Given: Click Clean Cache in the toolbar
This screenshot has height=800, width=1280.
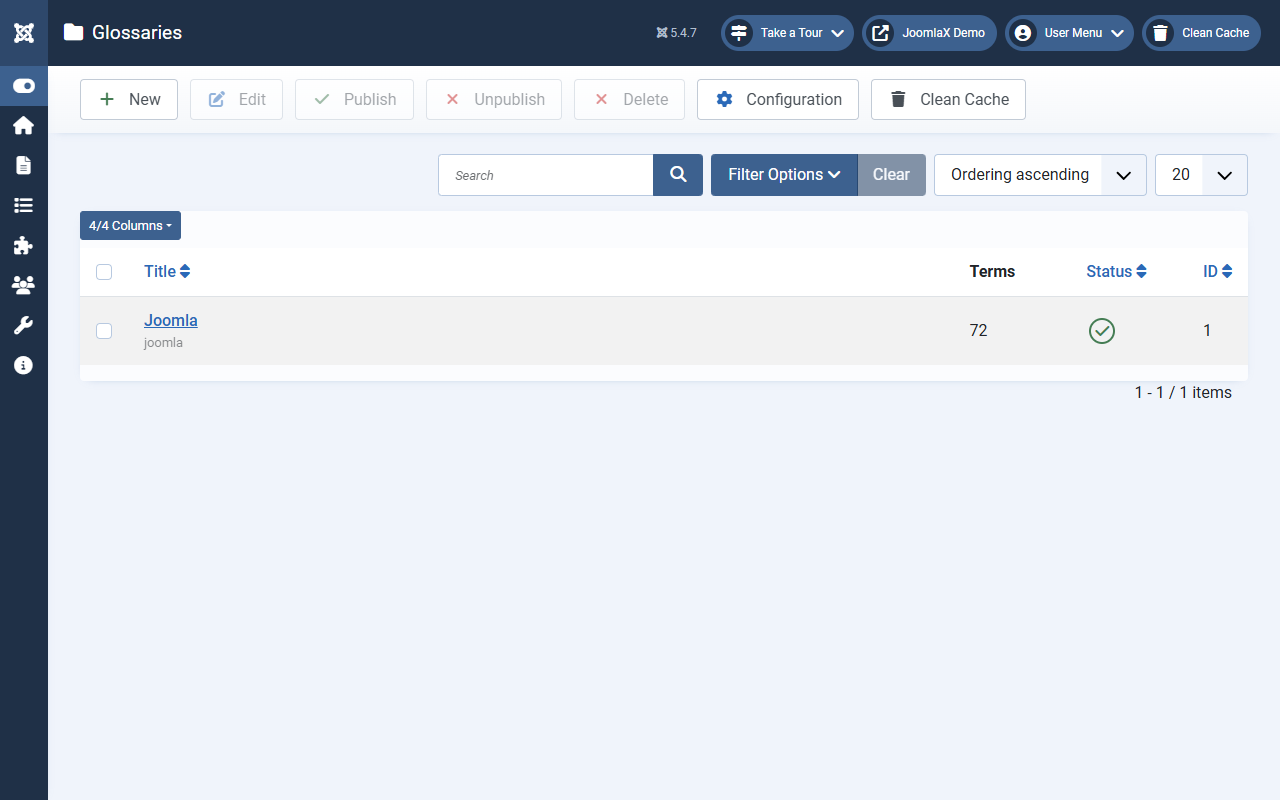Looking at the screenshot, I should [948, 100].
